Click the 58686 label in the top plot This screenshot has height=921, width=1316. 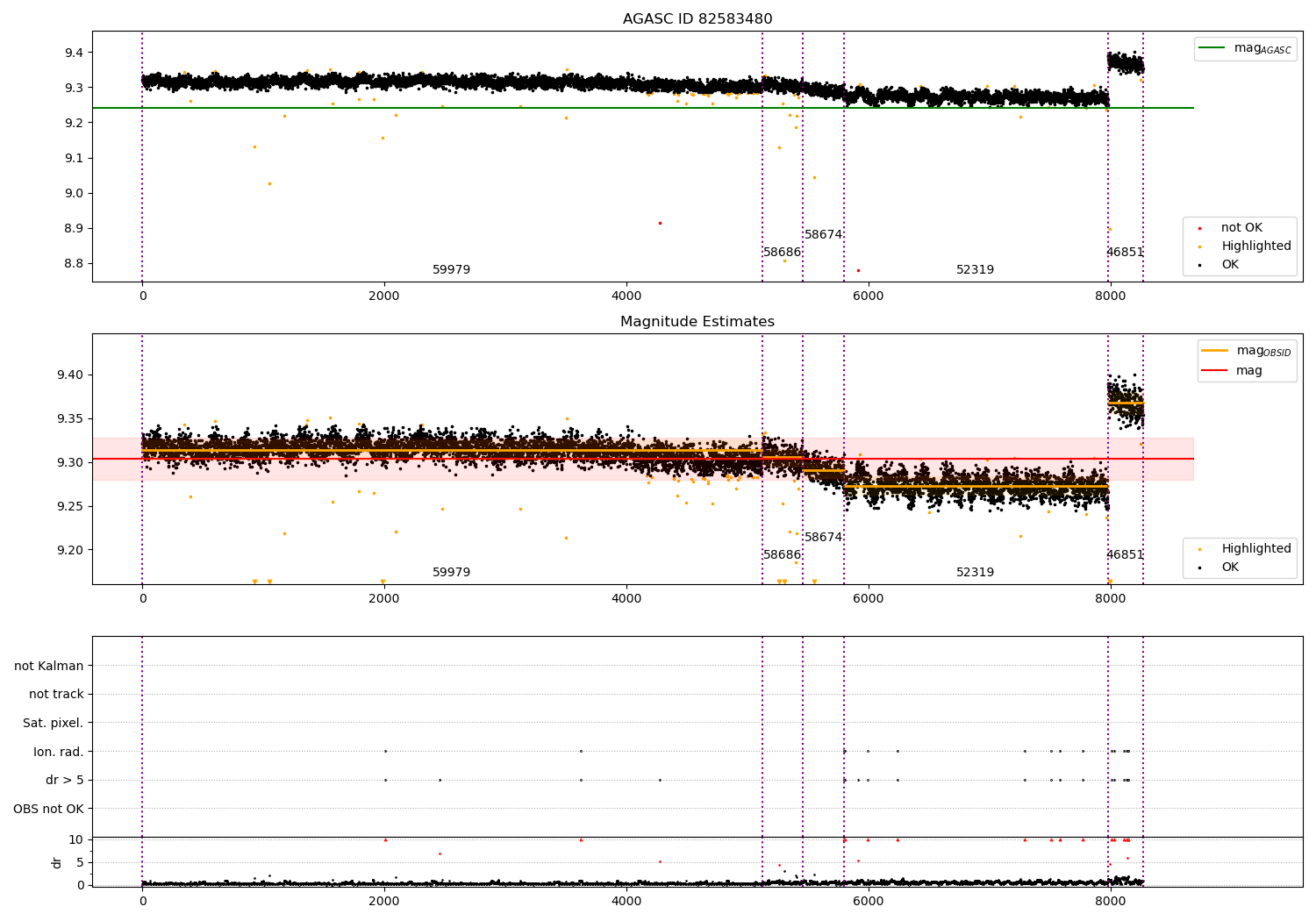point(782,253)
